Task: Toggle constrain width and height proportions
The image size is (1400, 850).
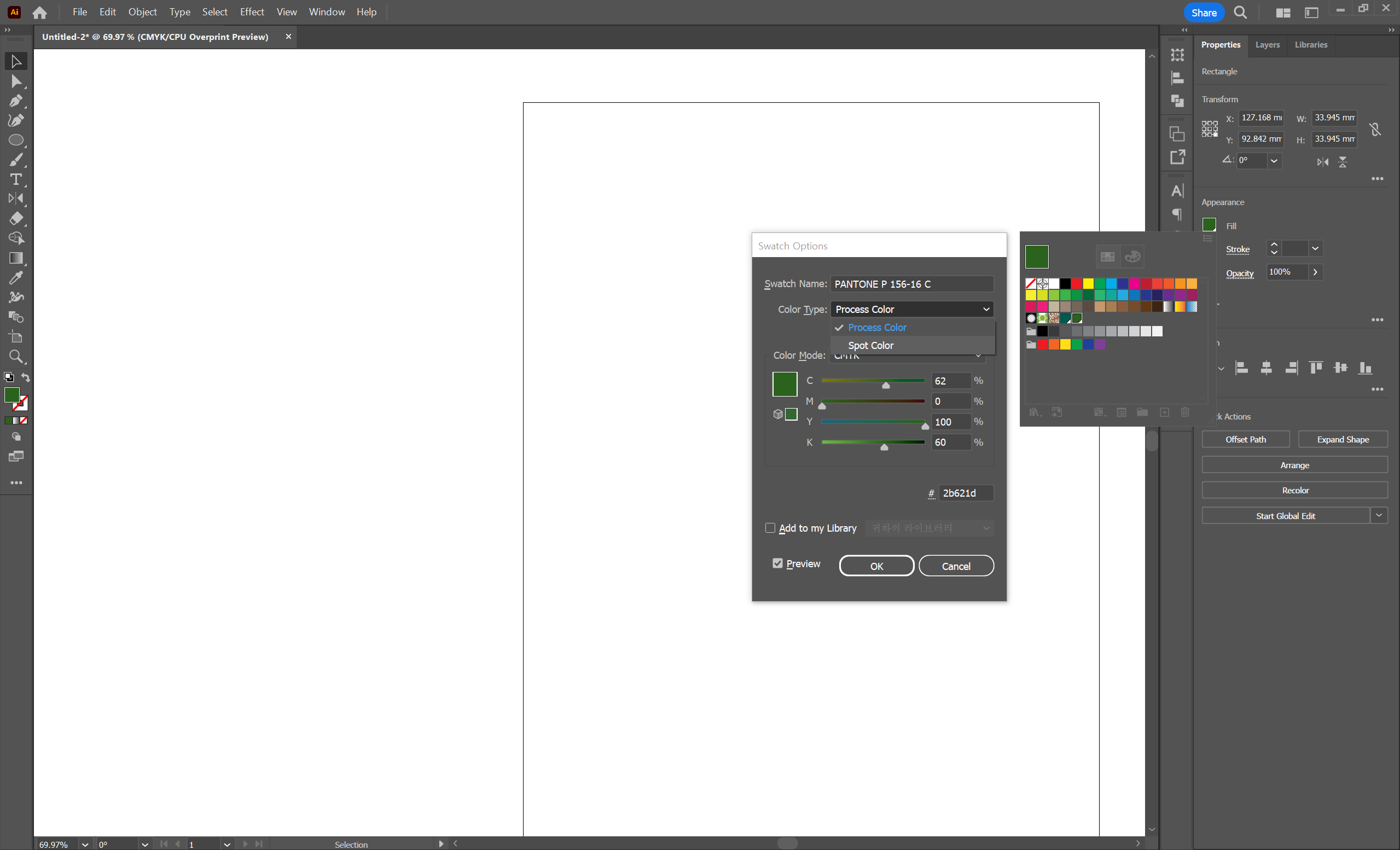Action: point(1375,130)
